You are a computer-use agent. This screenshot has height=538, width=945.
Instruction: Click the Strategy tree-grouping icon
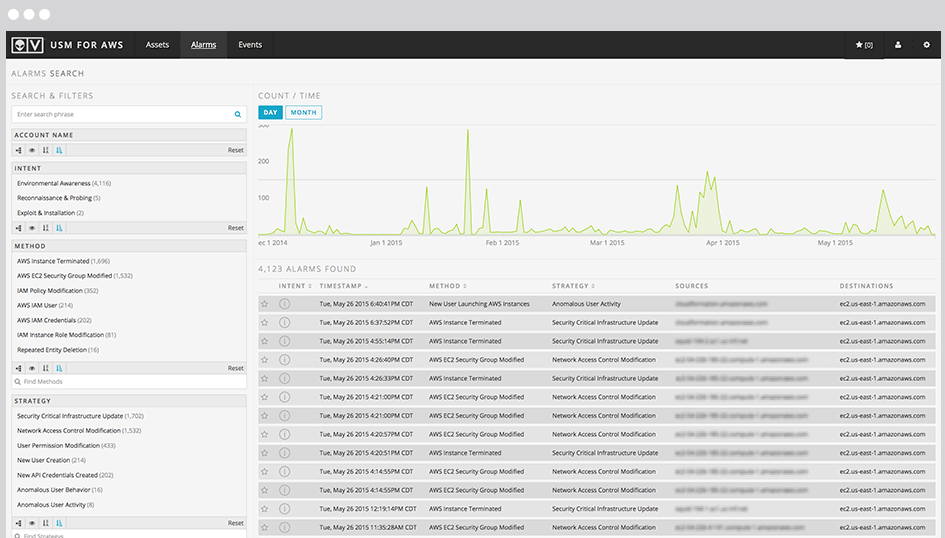(19, 523)
